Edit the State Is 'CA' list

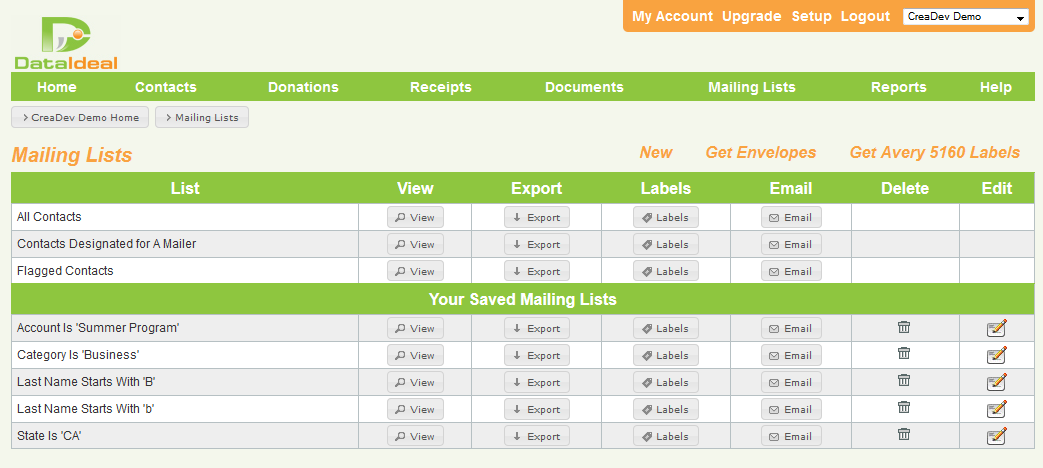pos(996,436)
